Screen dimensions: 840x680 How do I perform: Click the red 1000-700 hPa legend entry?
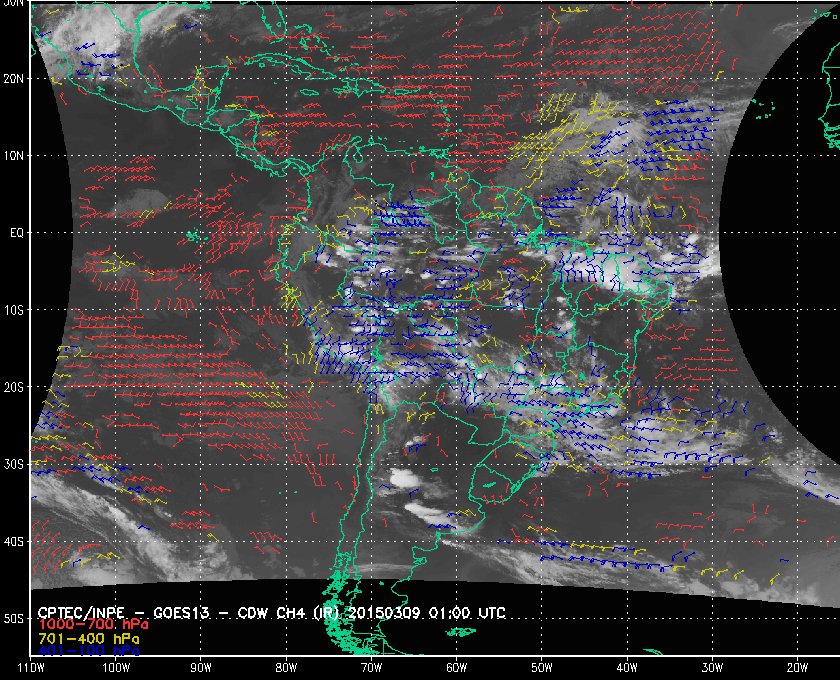(84, 624)
